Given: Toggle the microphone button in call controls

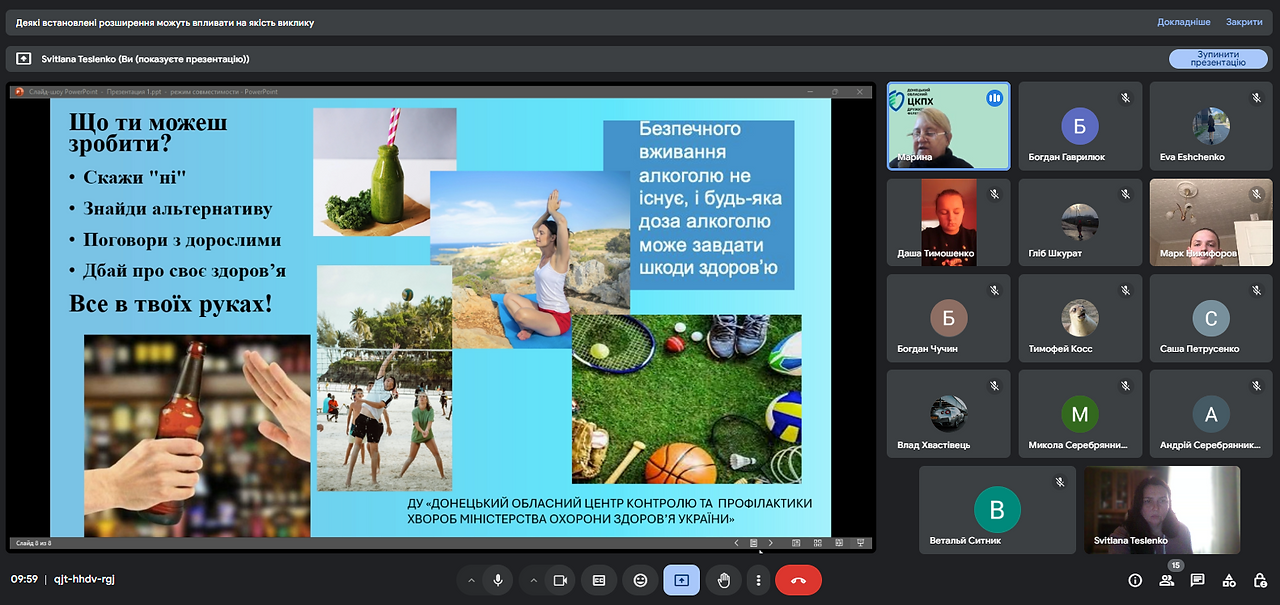Looking at the screenshot, I should point(498,580).
